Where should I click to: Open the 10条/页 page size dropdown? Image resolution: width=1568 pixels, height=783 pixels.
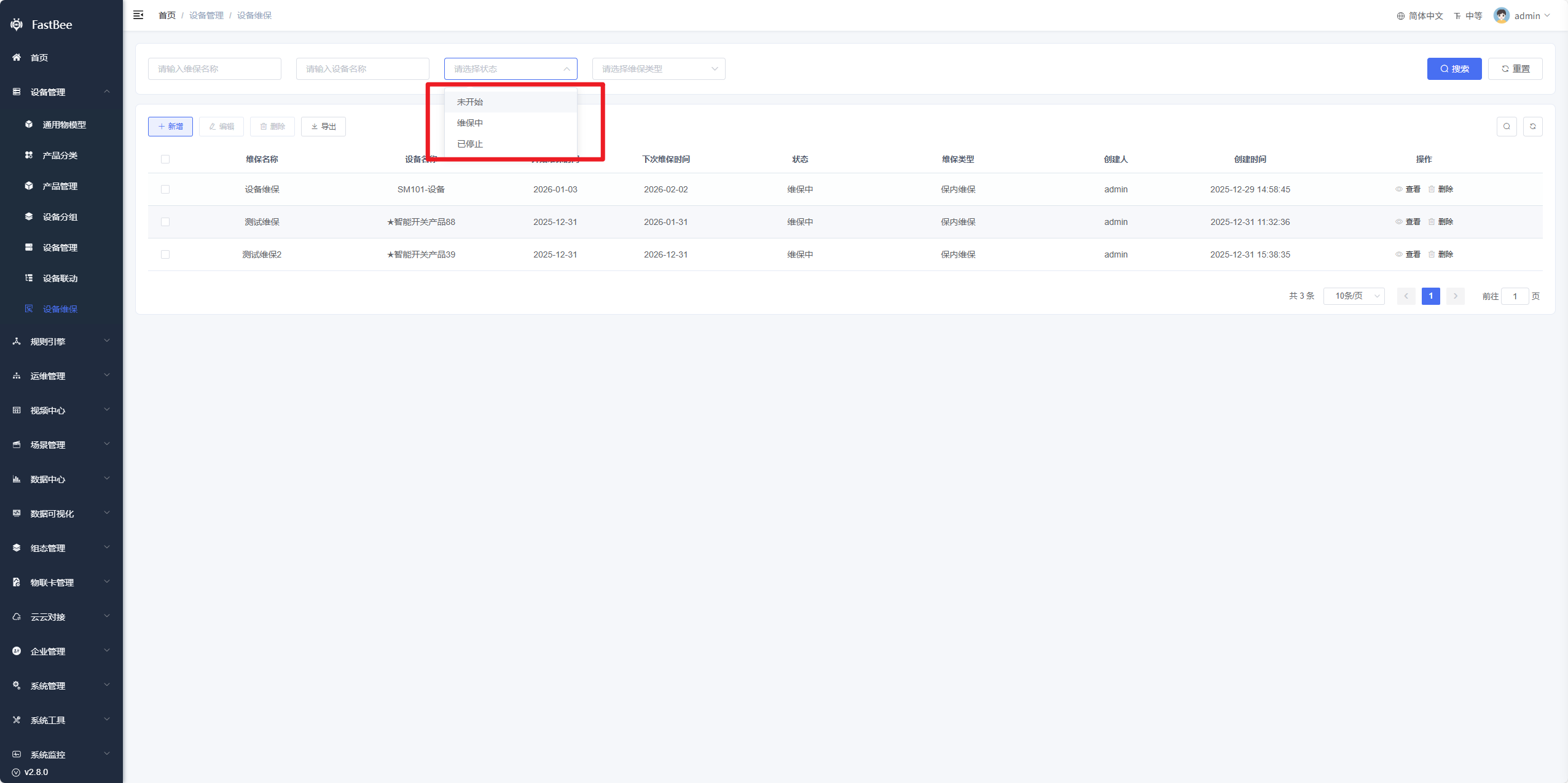tap(1354, 296)
